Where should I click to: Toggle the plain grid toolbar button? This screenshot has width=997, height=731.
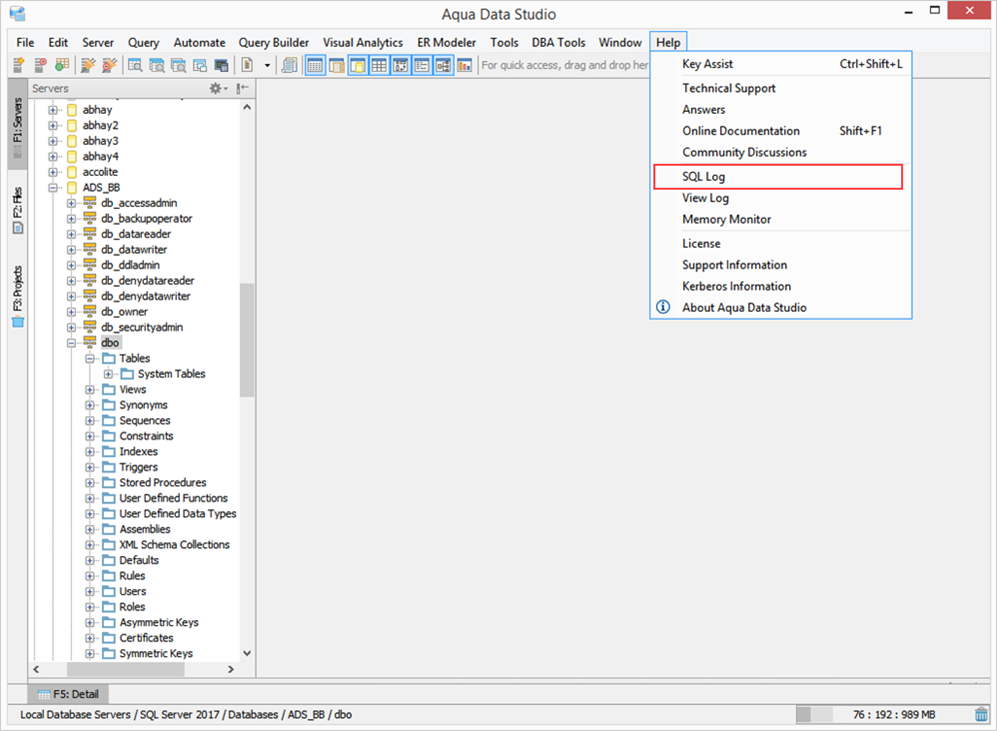click(x=379, y=65)
